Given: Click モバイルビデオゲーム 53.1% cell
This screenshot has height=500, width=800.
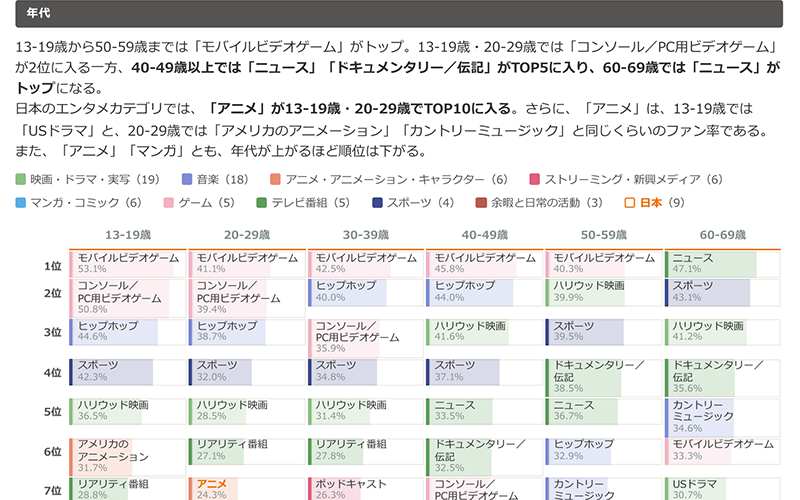Looking at the screenshot, I should (128, 264).
